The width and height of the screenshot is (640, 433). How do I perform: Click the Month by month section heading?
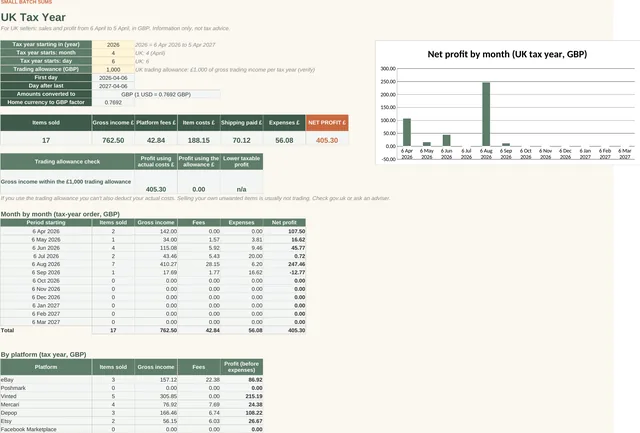[60, 214]
